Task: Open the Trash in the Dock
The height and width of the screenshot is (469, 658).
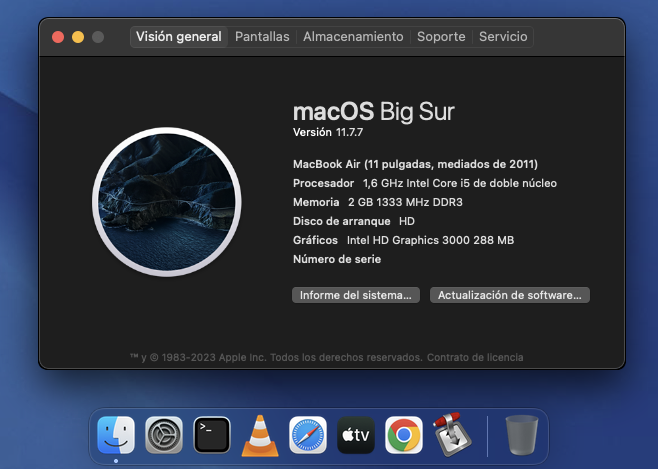Action: (x=522, y=435)
